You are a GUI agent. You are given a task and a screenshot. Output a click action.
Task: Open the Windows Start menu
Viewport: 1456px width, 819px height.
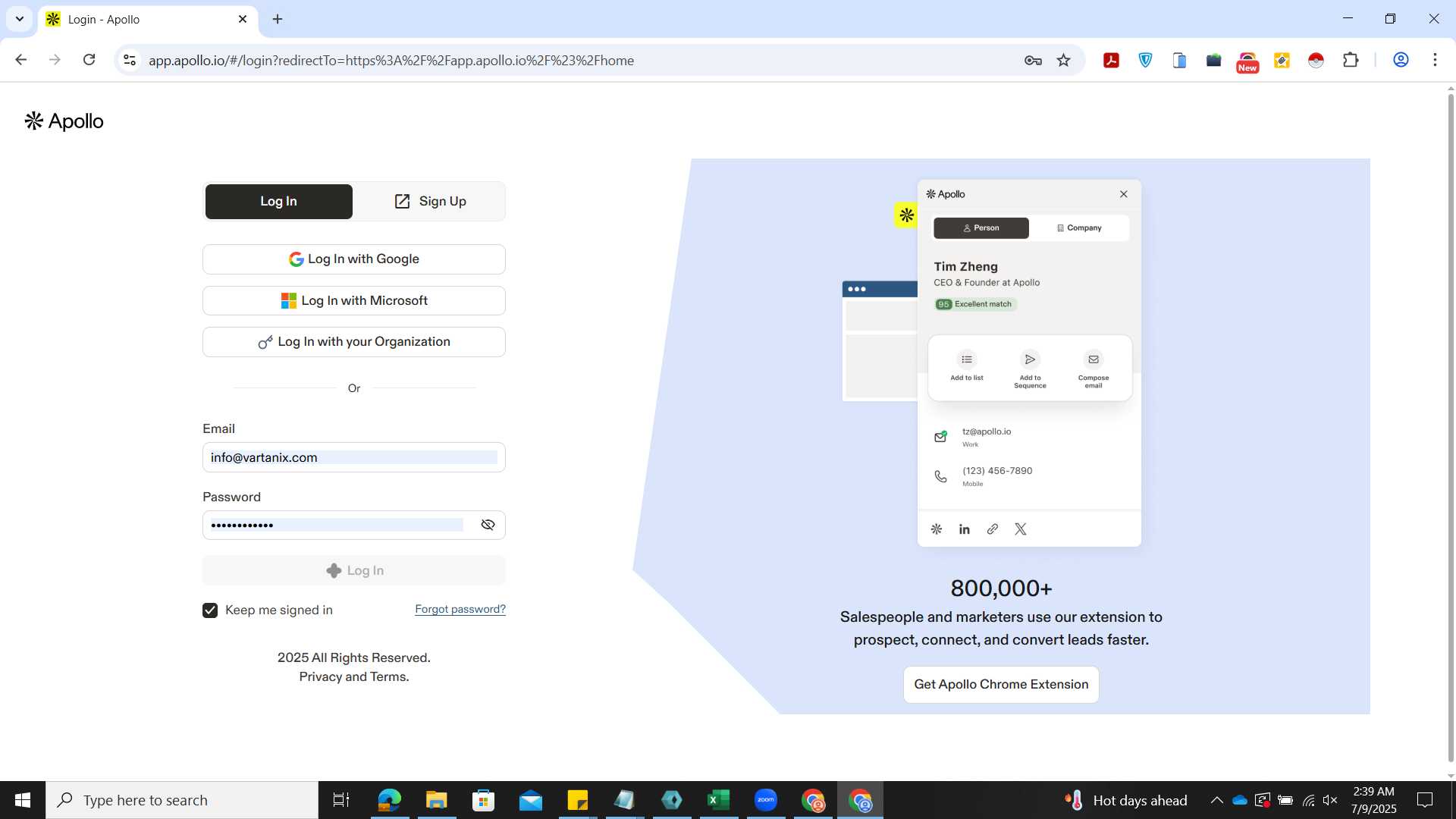[x=23, y=800]
